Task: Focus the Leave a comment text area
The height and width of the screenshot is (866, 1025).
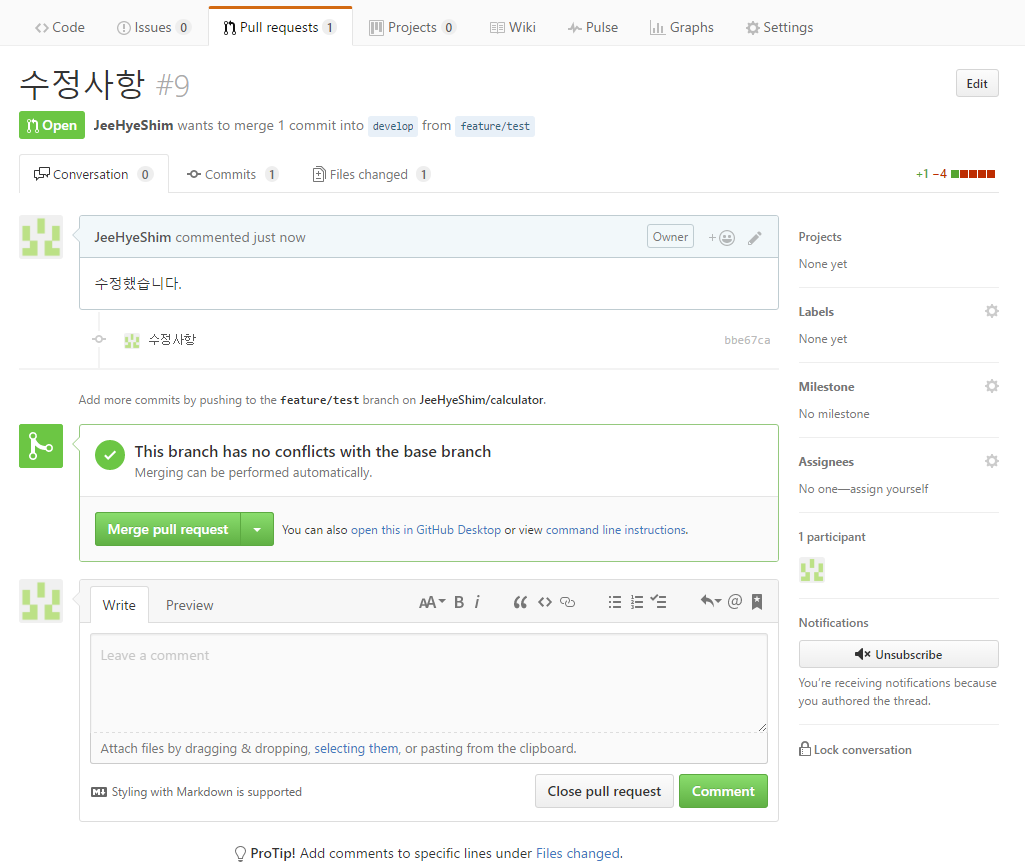Action: (x=429, y=682)
